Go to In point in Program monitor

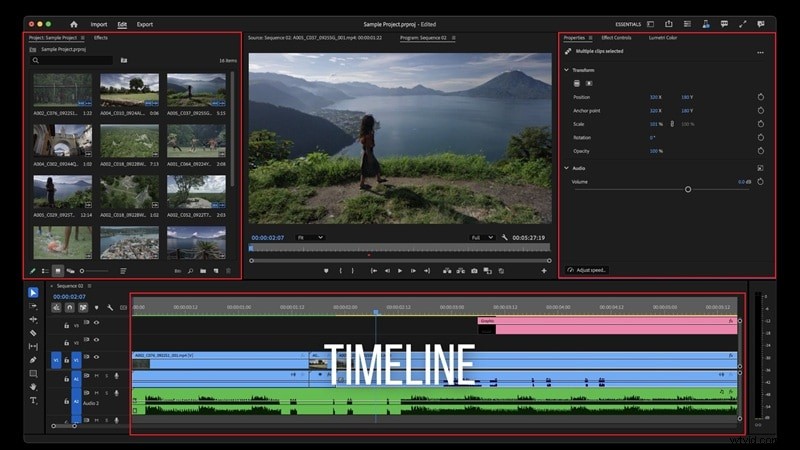pos(374,271)
